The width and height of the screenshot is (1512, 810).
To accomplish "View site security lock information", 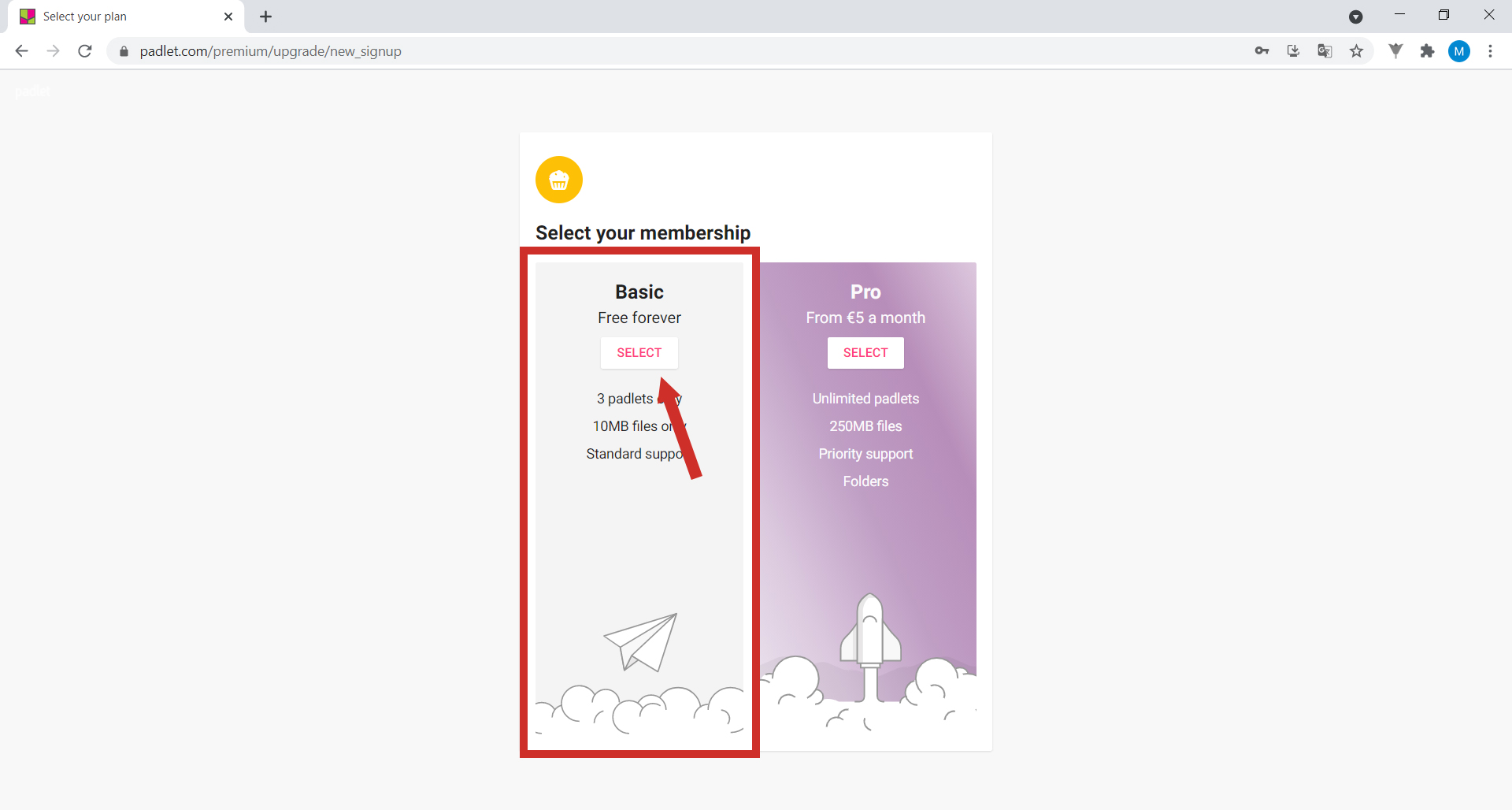I will 124,51.
